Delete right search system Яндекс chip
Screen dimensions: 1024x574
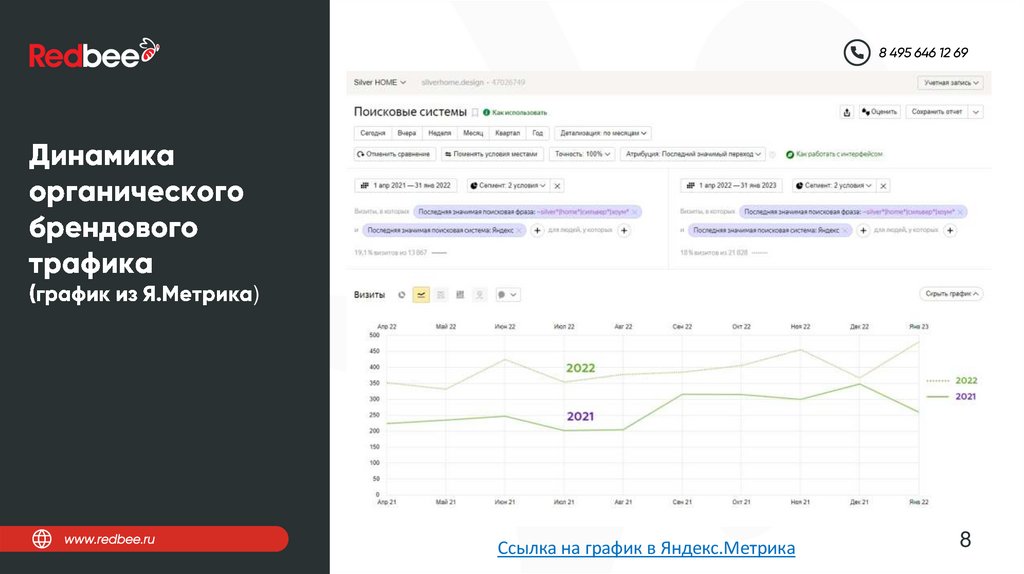[845, 231]
